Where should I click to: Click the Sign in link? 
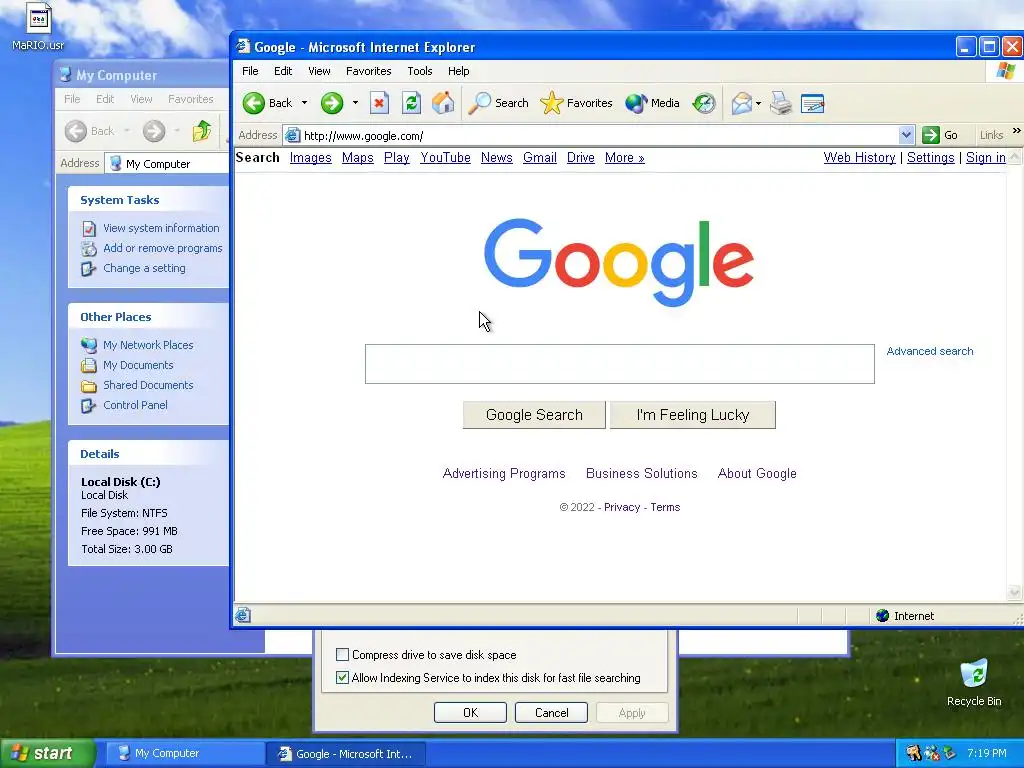pos(985,157)
